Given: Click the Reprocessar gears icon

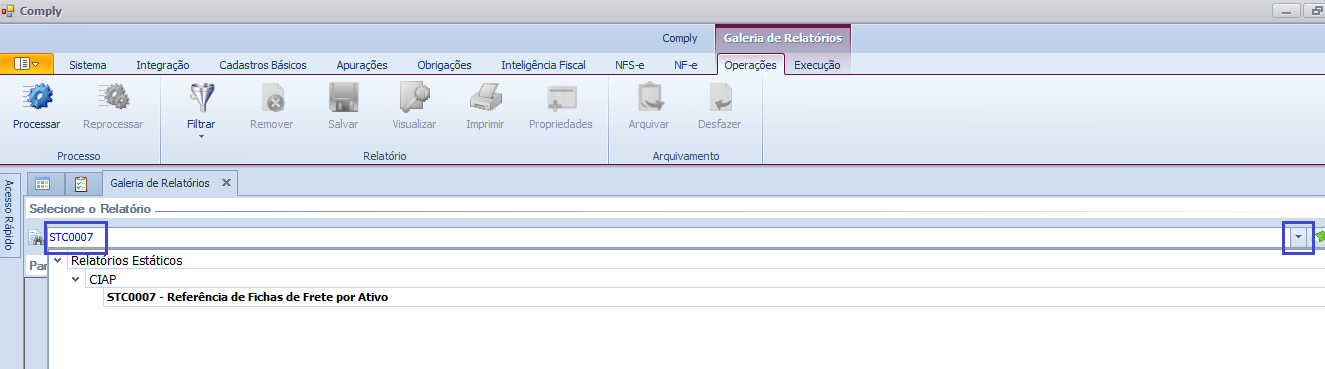Looking at the screenshot, I should click(x=113, y=97).
